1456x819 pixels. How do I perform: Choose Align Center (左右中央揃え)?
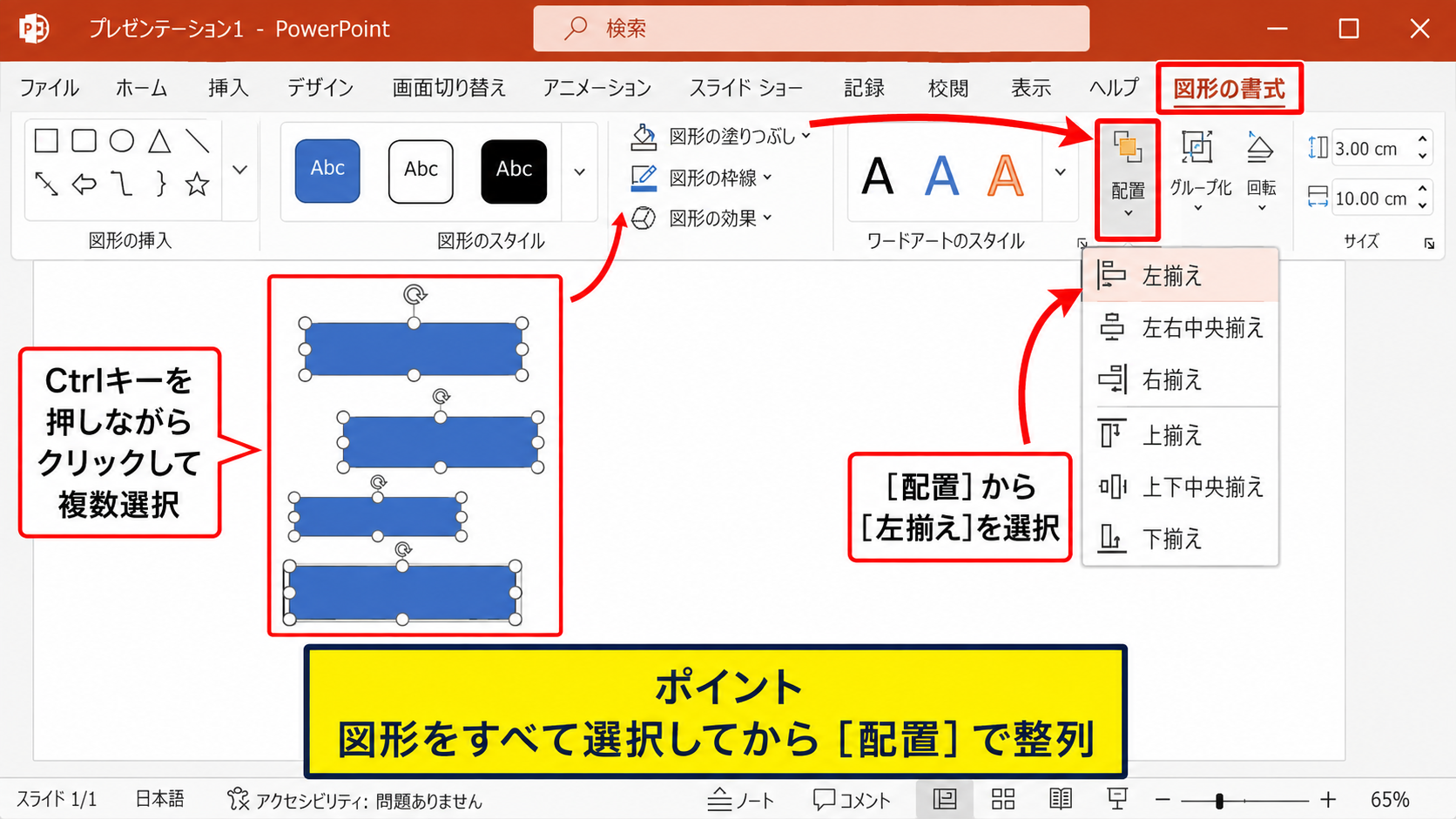coord(1181,328)
